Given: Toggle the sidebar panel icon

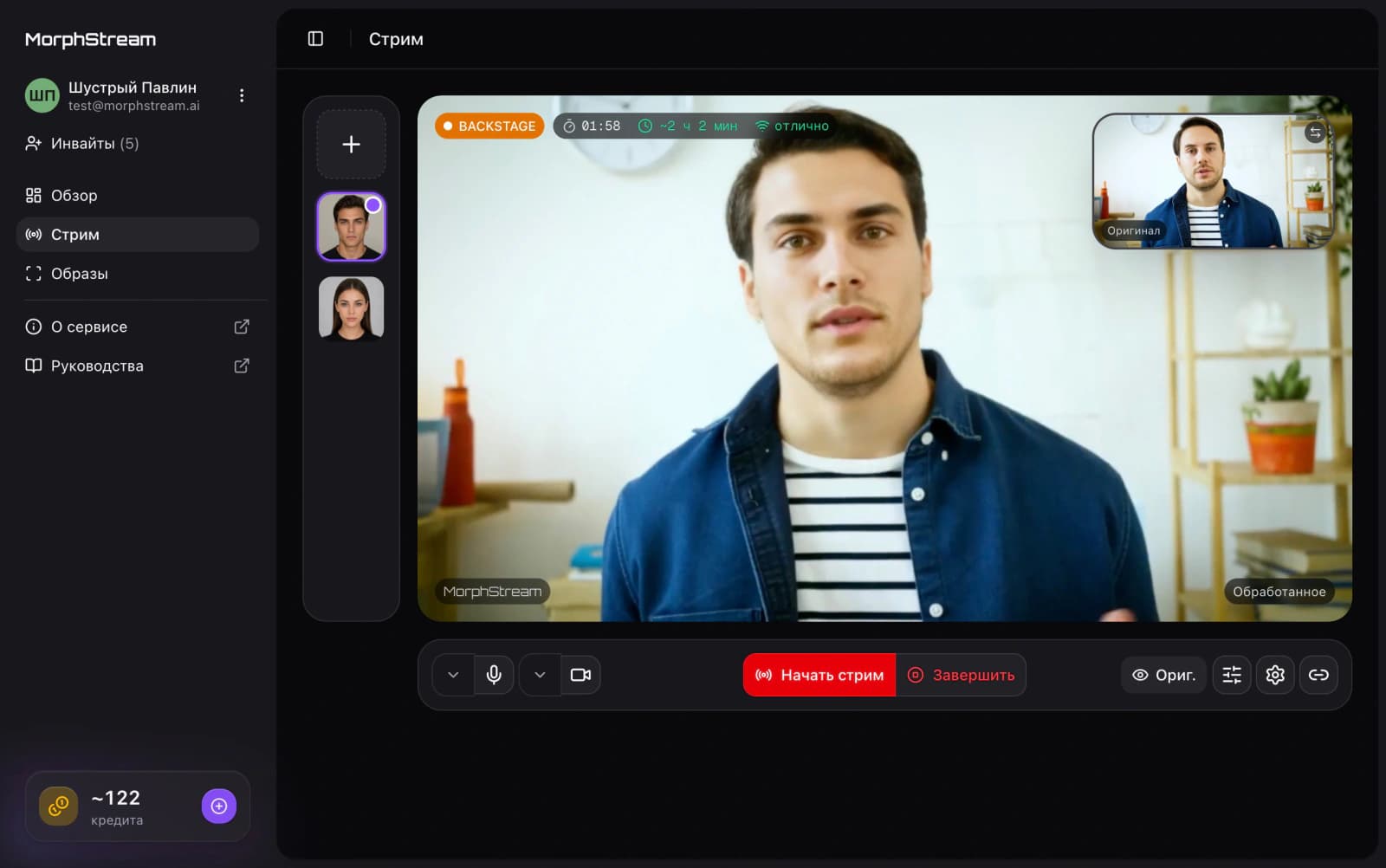Looking at the screenshot, I should [315, 39].
